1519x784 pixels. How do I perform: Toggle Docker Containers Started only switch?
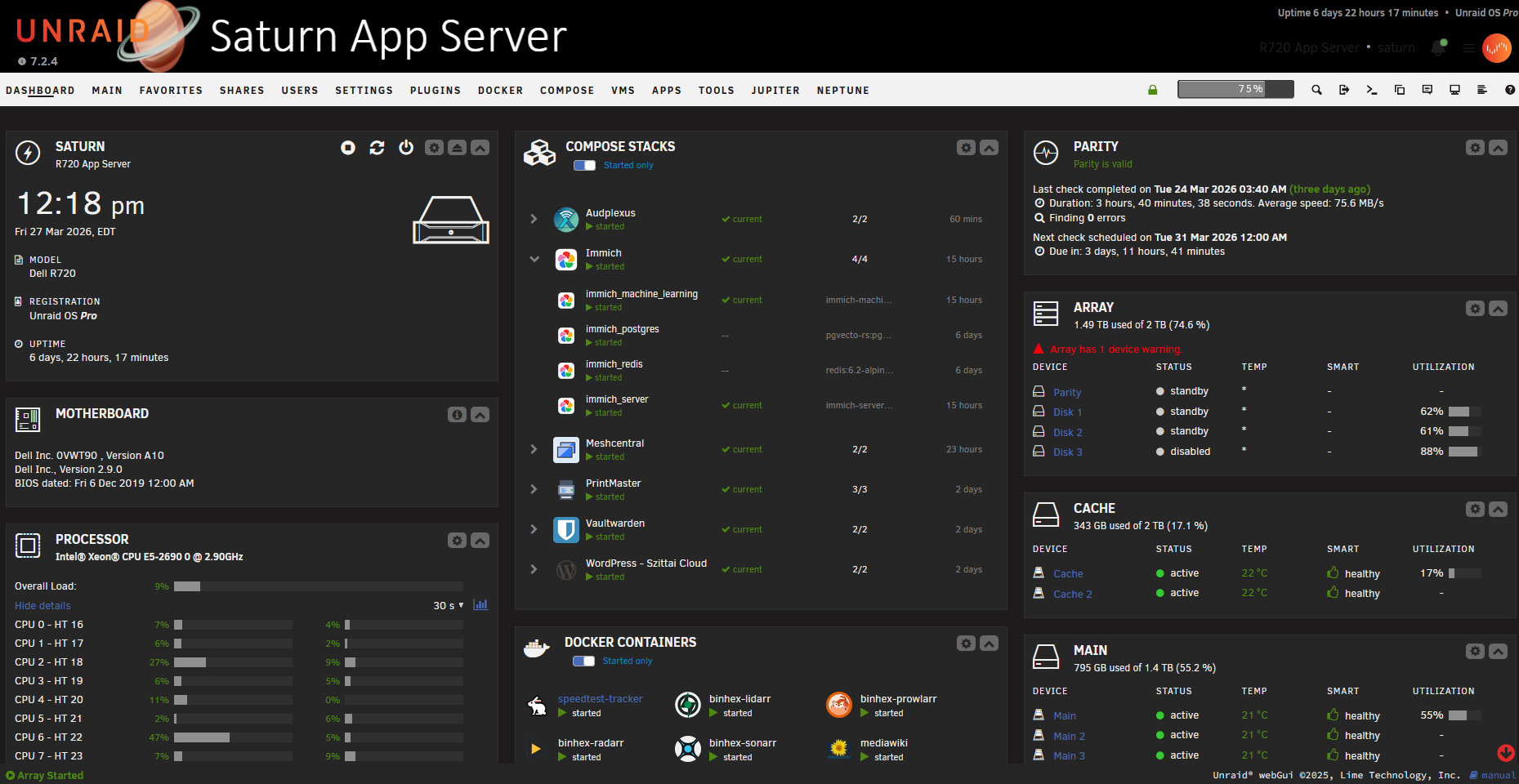point(583,661)
